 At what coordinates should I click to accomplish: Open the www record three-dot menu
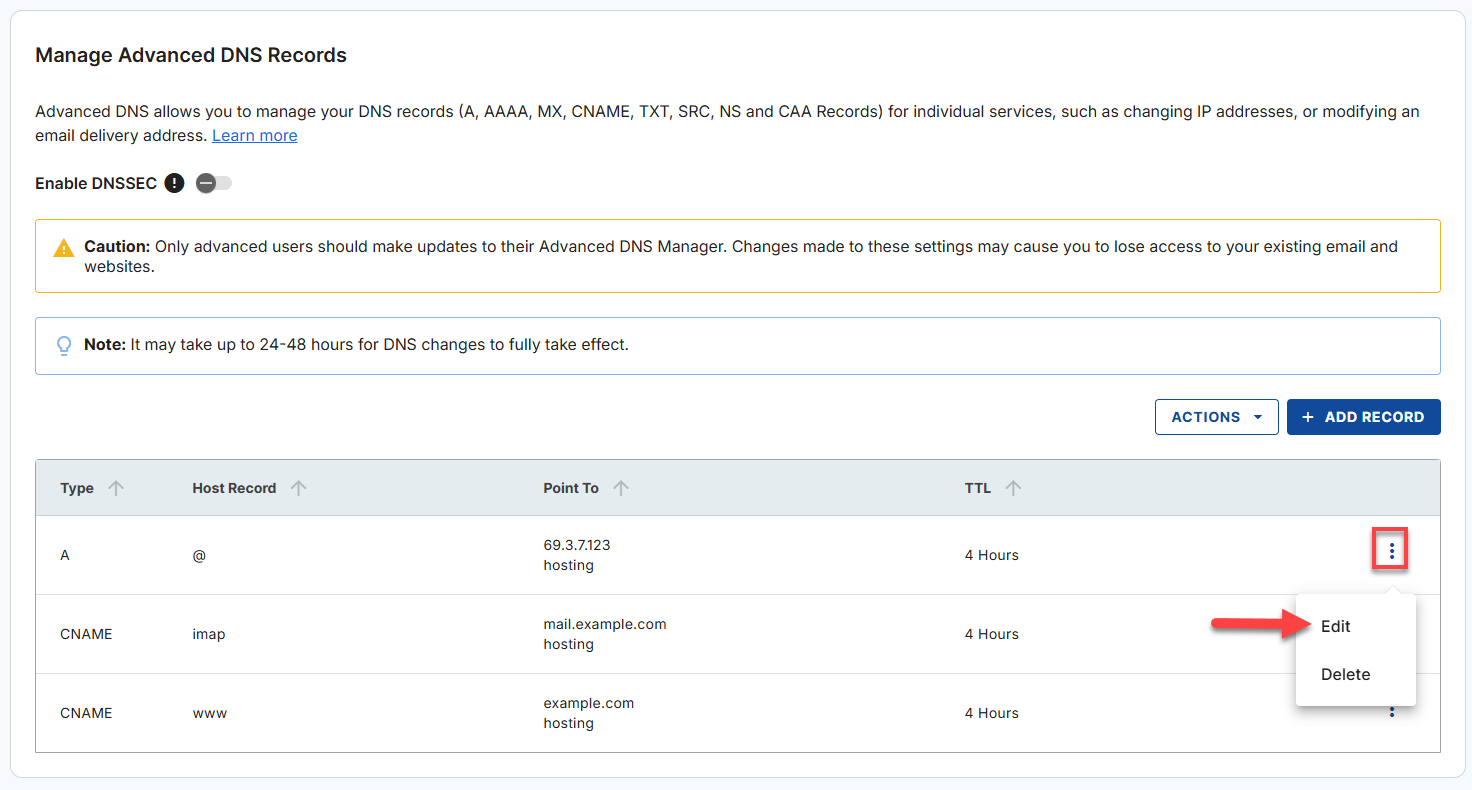coord(1392,712)
